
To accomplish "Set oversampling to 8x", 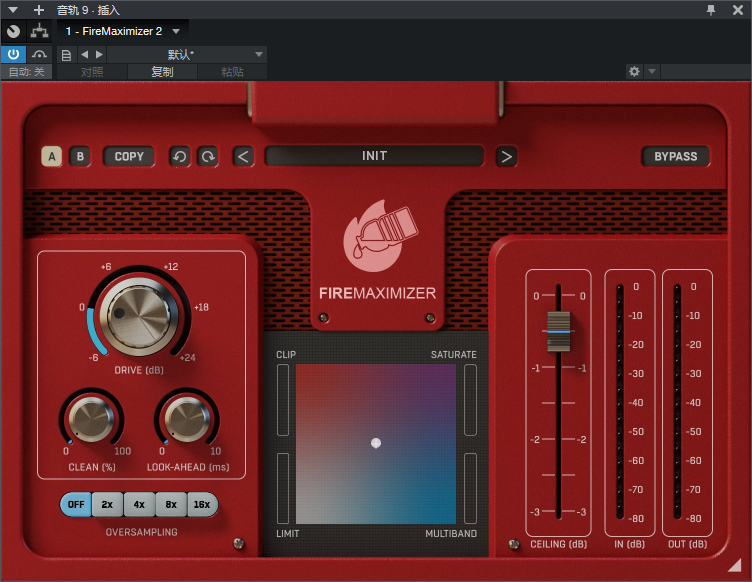I will 171,504.
